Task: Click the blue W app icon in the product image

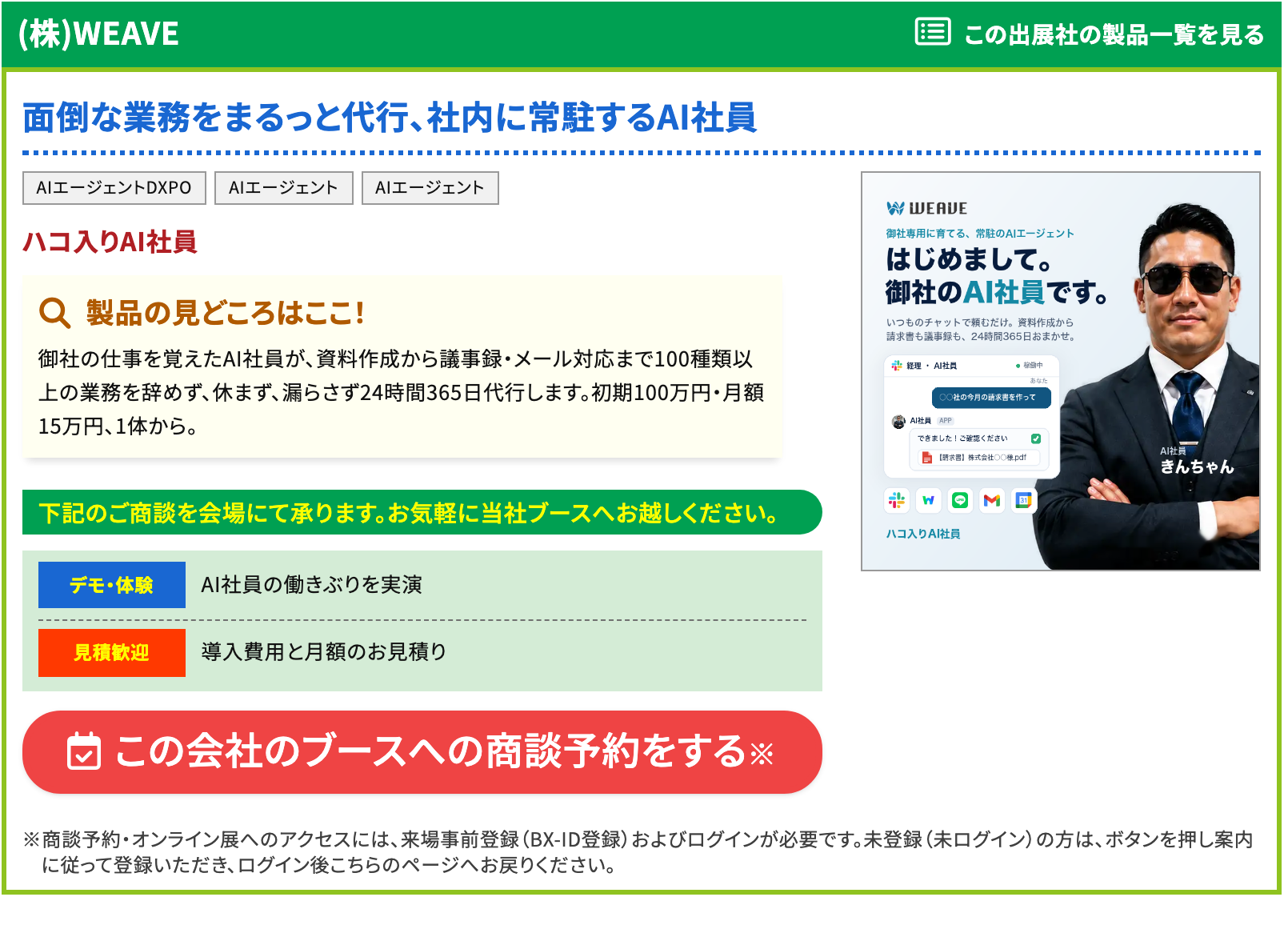Action: point(929,500)
